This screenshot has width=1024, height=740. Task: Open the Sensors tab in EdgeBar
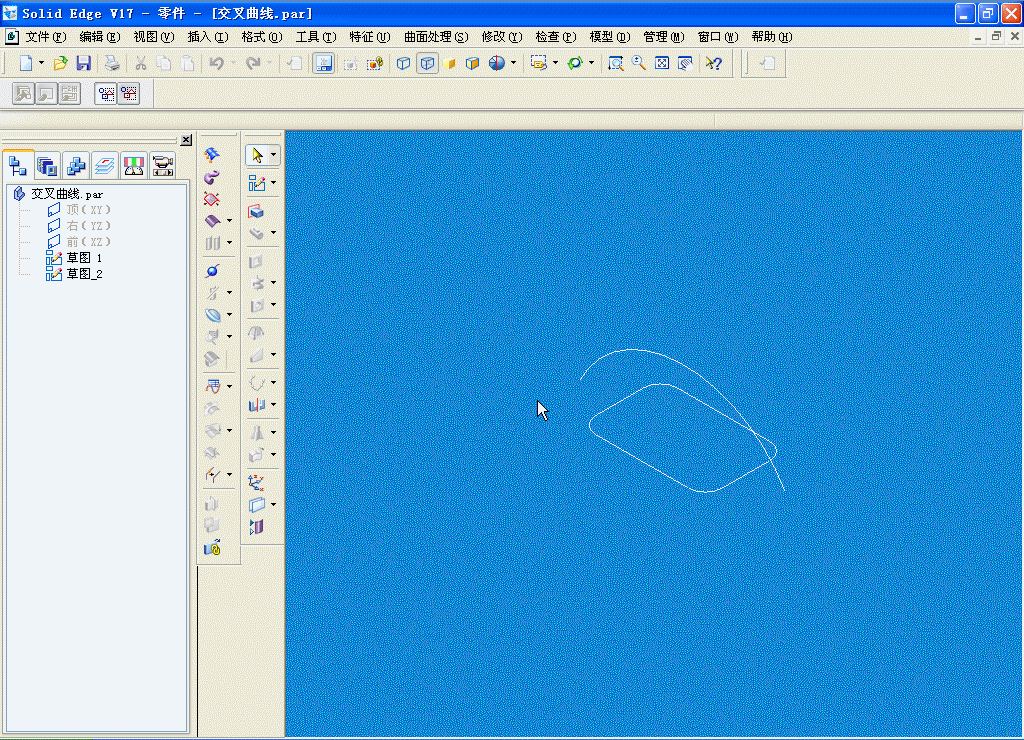point(133,166)
